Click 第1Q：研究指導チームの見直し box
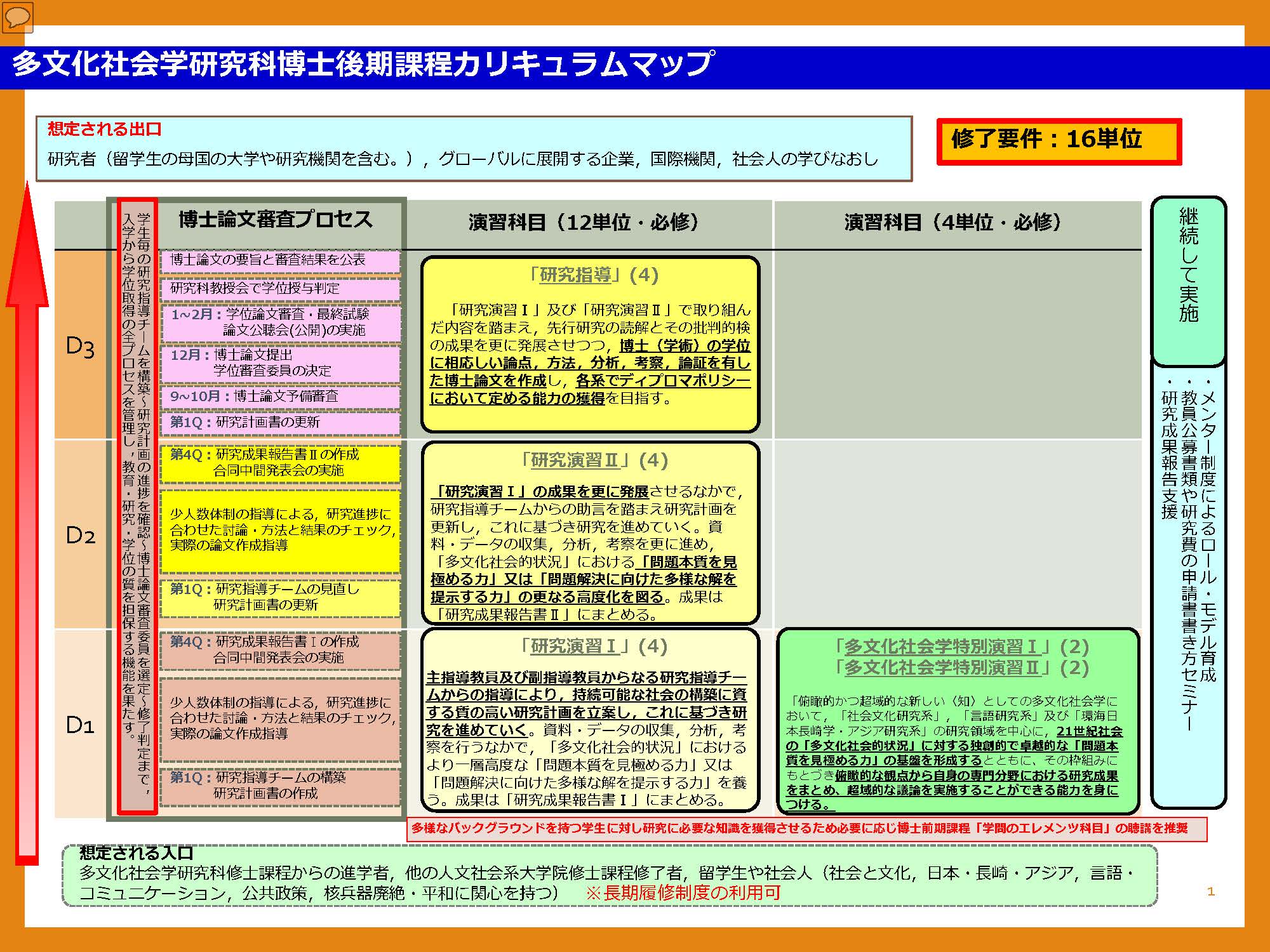The image size is (1270, 952). click(280, 598)
